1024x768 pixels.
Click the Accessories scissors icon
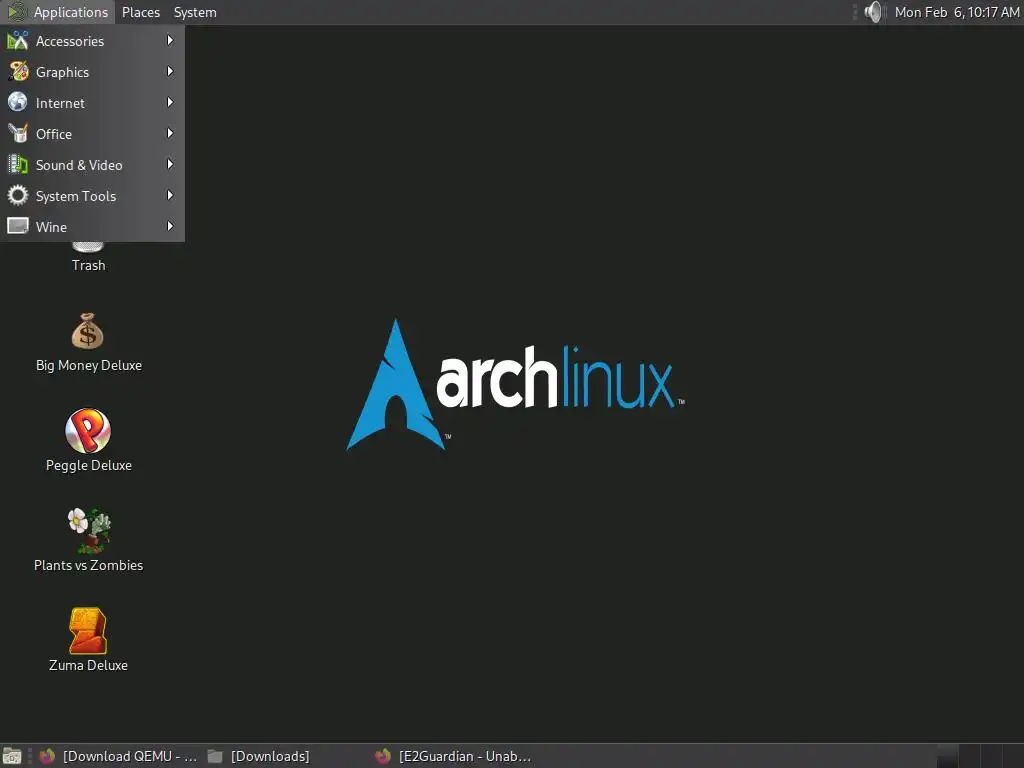click(x=18, y=40)
